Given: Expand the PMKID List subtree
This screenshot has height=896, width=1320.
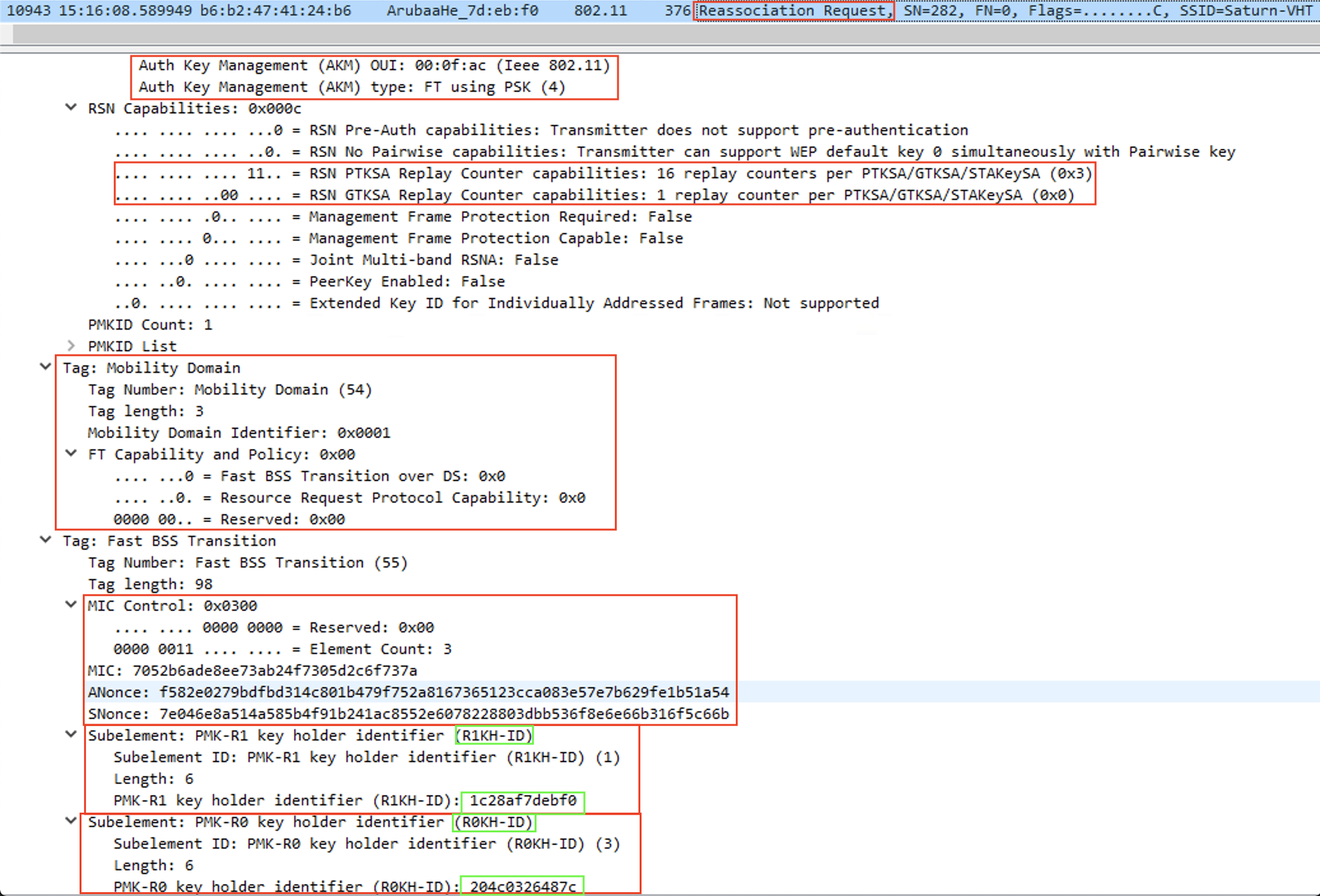Looking at the screenshot, I should [x=71, y=346].
